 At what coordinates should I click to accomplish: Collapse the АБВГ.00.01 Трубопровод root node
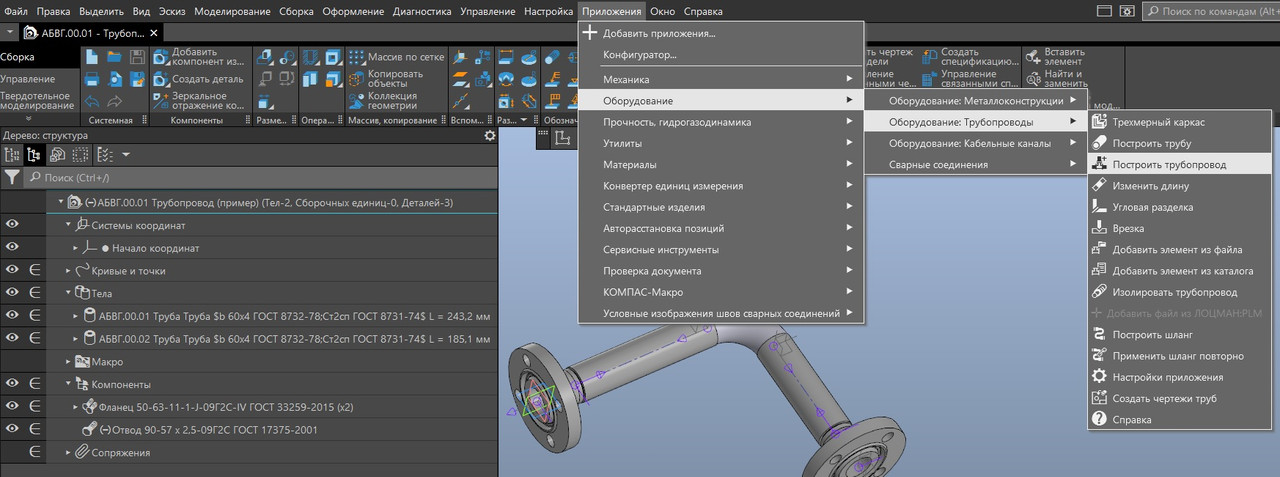click(x=61, y=202)
